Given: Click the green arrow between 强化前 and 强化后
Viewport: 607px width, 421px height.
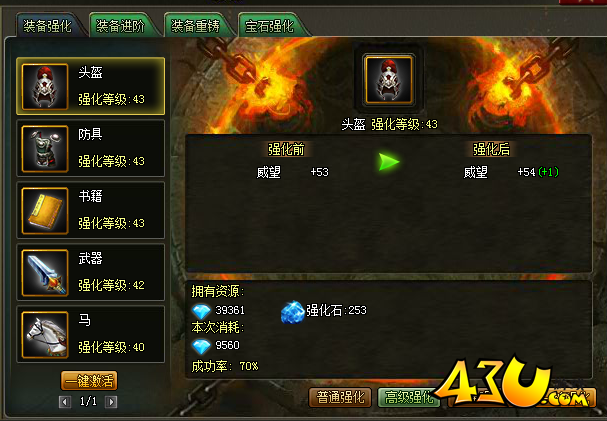Looking at the screenshot, I should [x=389, y=162].
